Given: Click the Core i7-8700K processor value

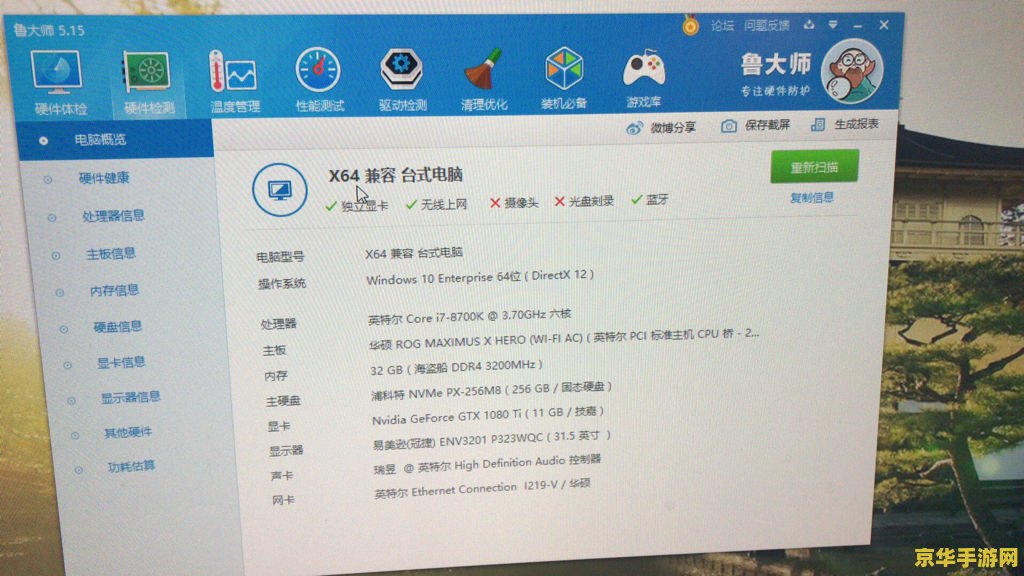Looking at the screenshot, I should tap(470, 317).
